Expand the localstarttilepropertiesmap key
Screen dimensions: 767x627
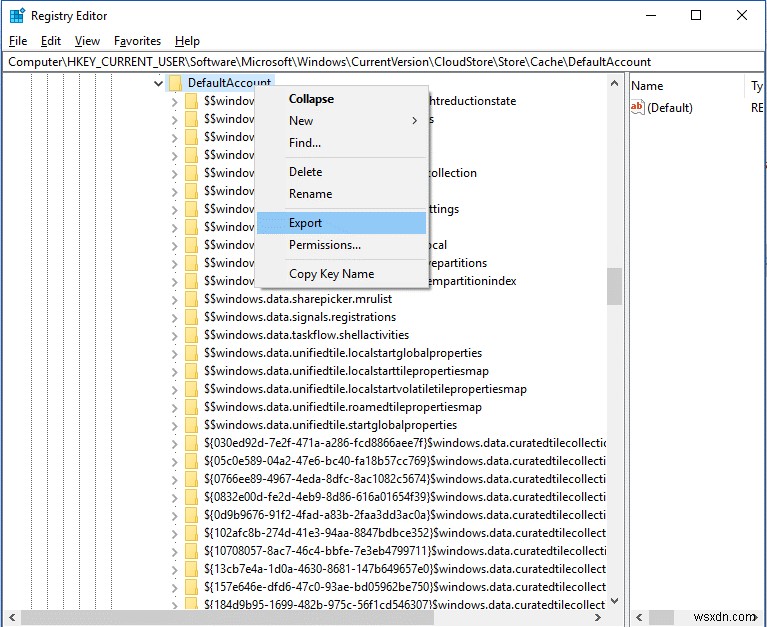[175, 372]
